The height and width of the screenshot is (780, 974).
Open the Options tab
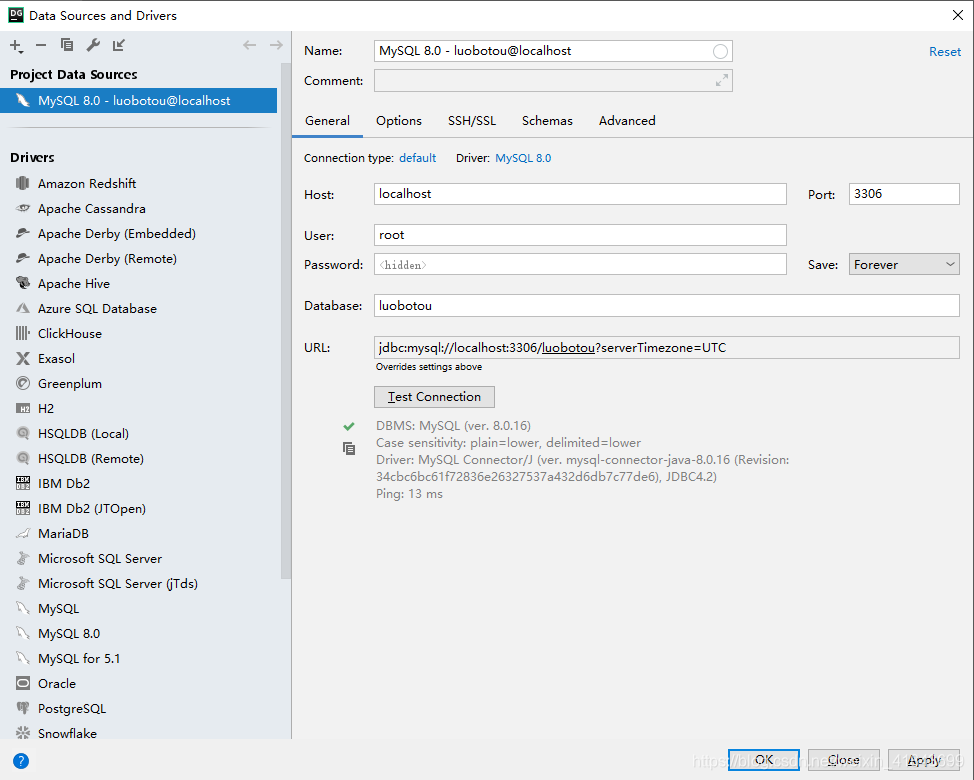(x=399, y=121)
